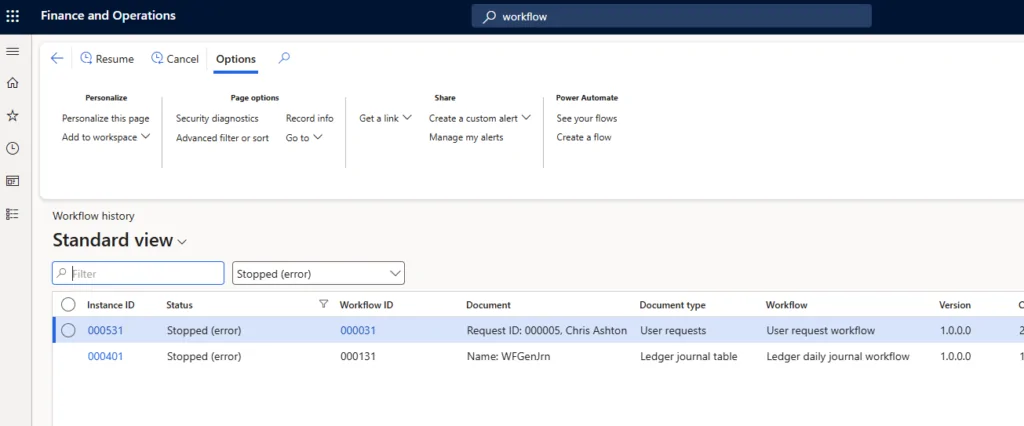Expand Add to workspace dropdown
The width and height of the screenshot is (1024, 426).
(x=106, y=137)
